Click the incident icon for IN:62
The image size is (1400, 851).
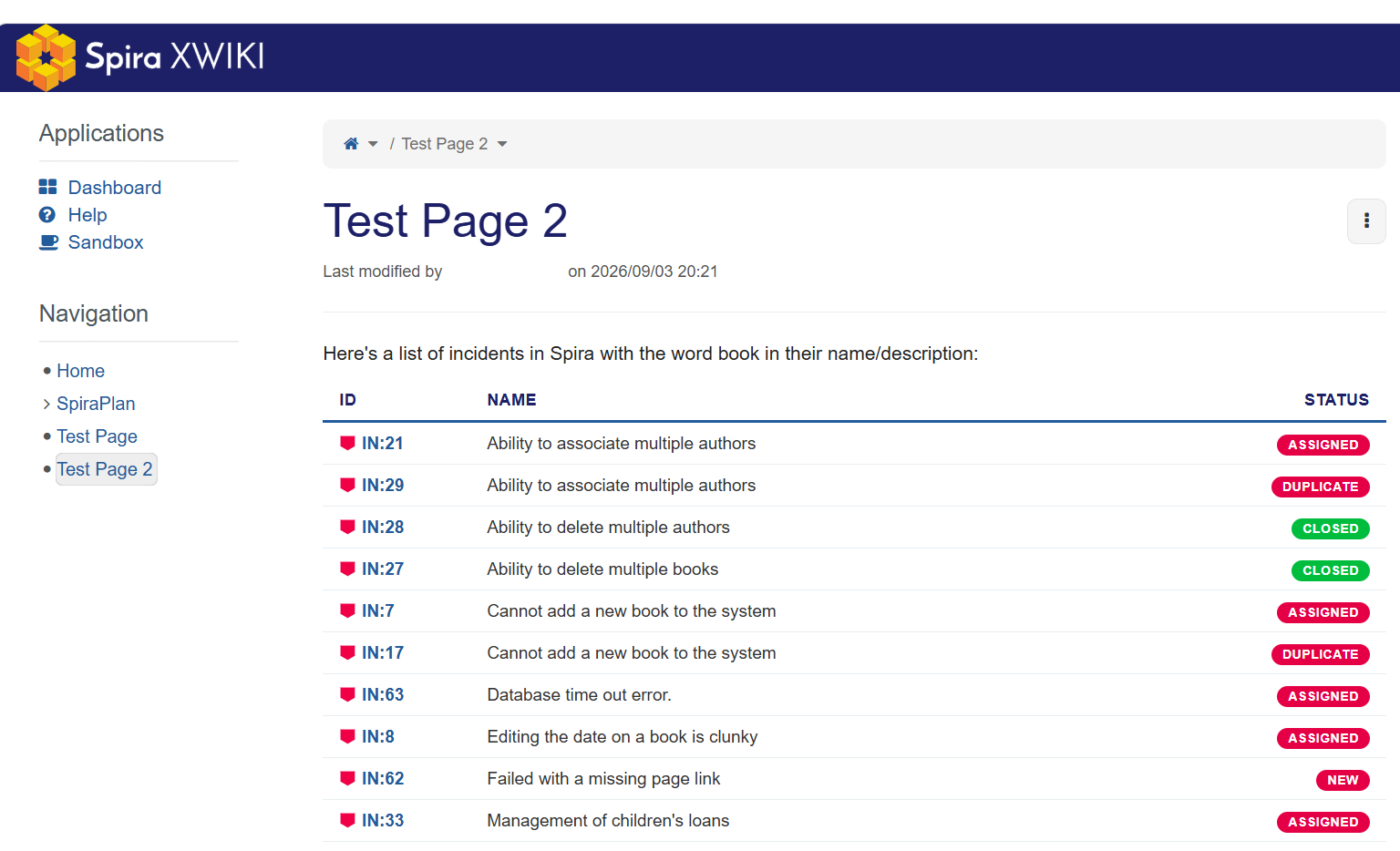tap(347, 778)
